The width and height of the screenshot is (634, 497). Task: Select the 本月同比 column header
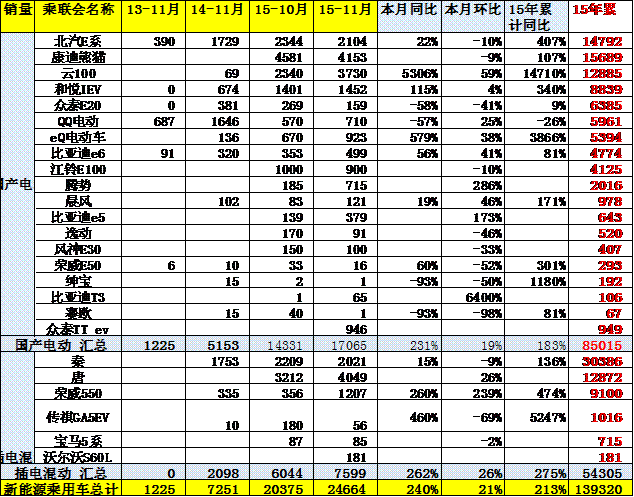[409, 16]
